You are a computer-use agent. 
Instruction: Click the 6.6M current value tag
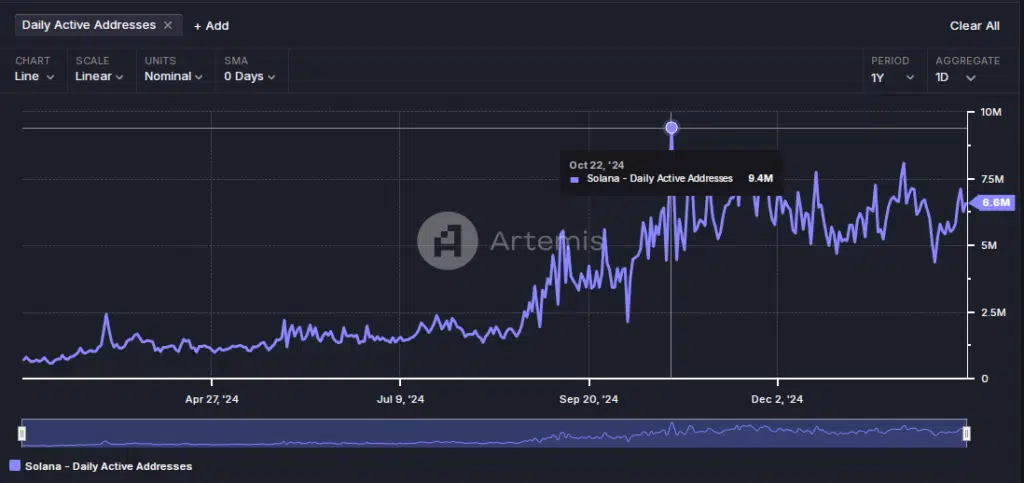tap(992, 203)
